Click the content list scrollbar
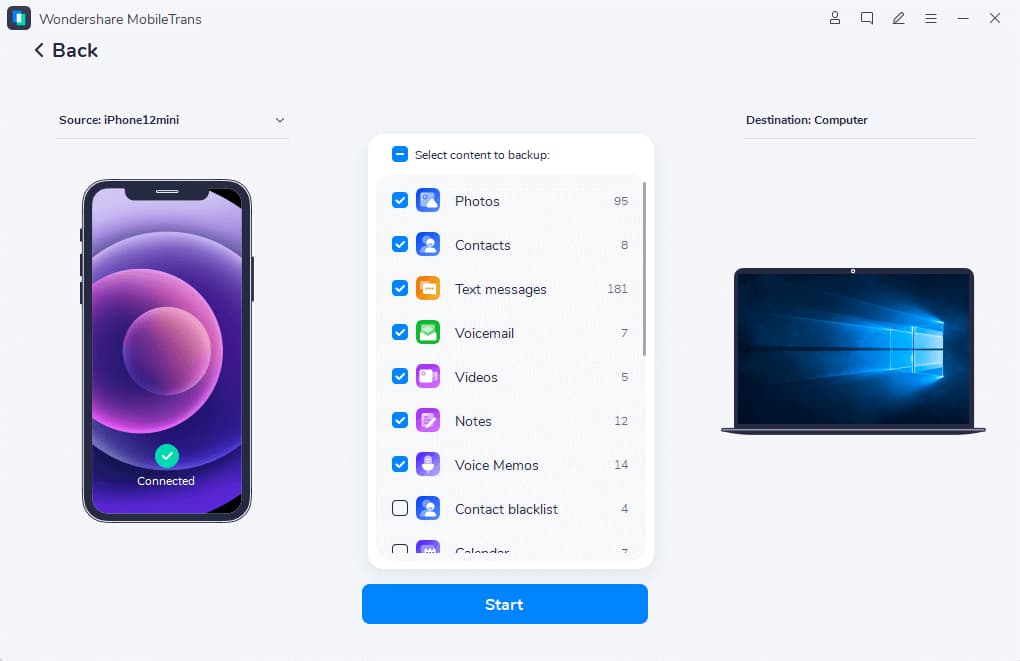 644,269
